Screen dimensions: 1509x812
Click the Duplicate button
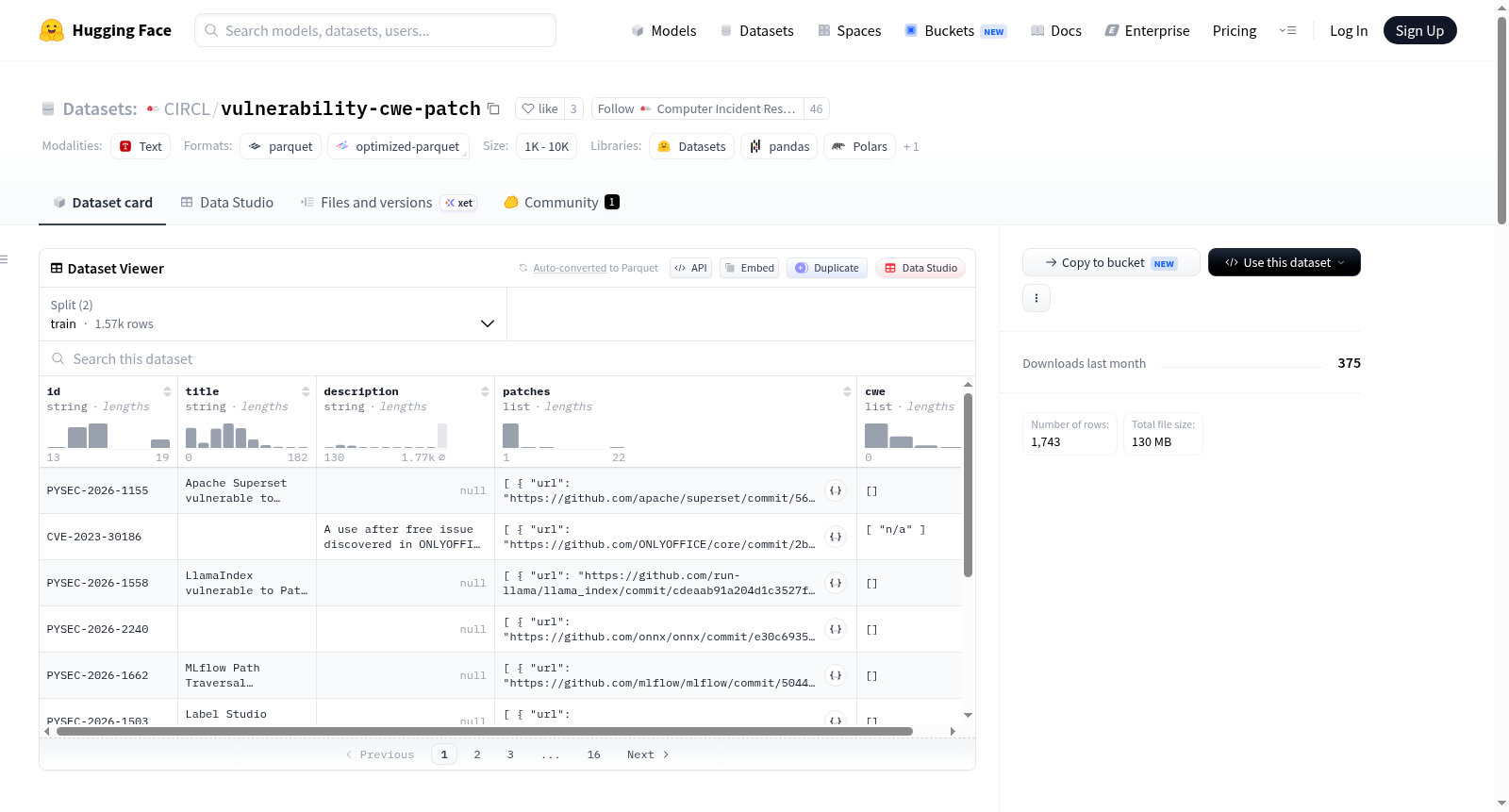[827, 268]
